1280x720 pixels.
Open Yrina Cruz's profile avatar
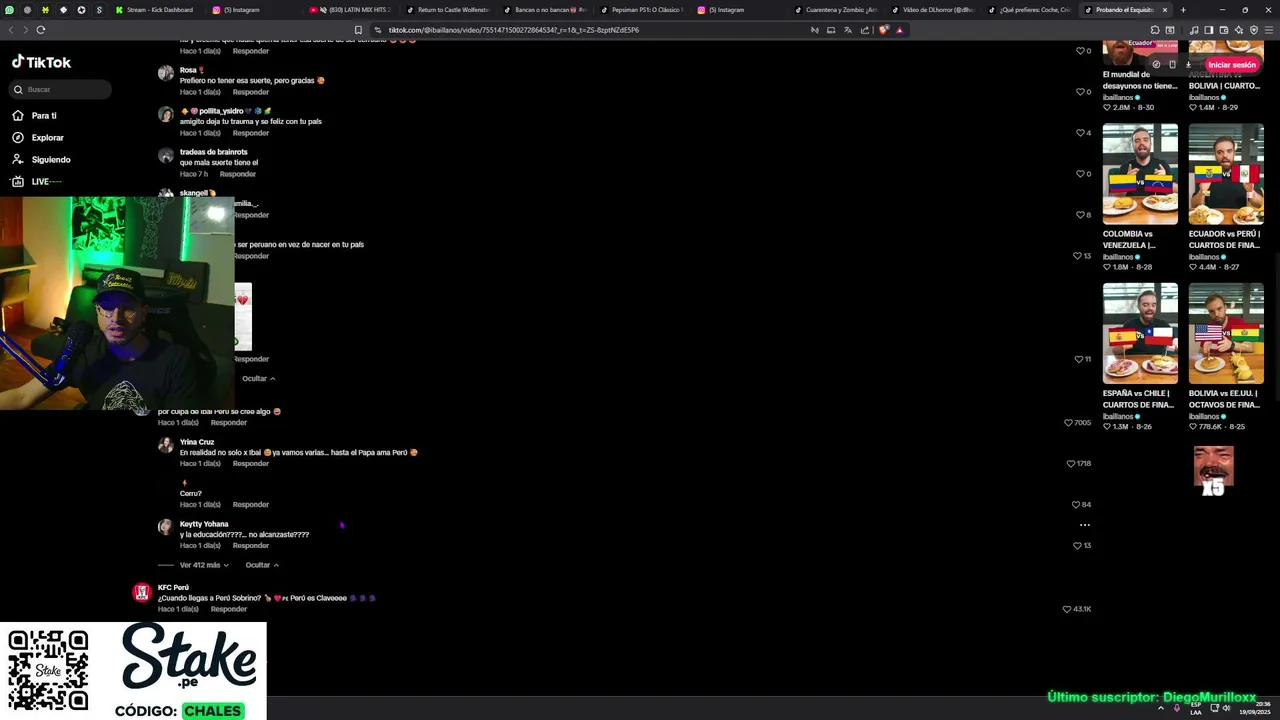tap(165, 445)
